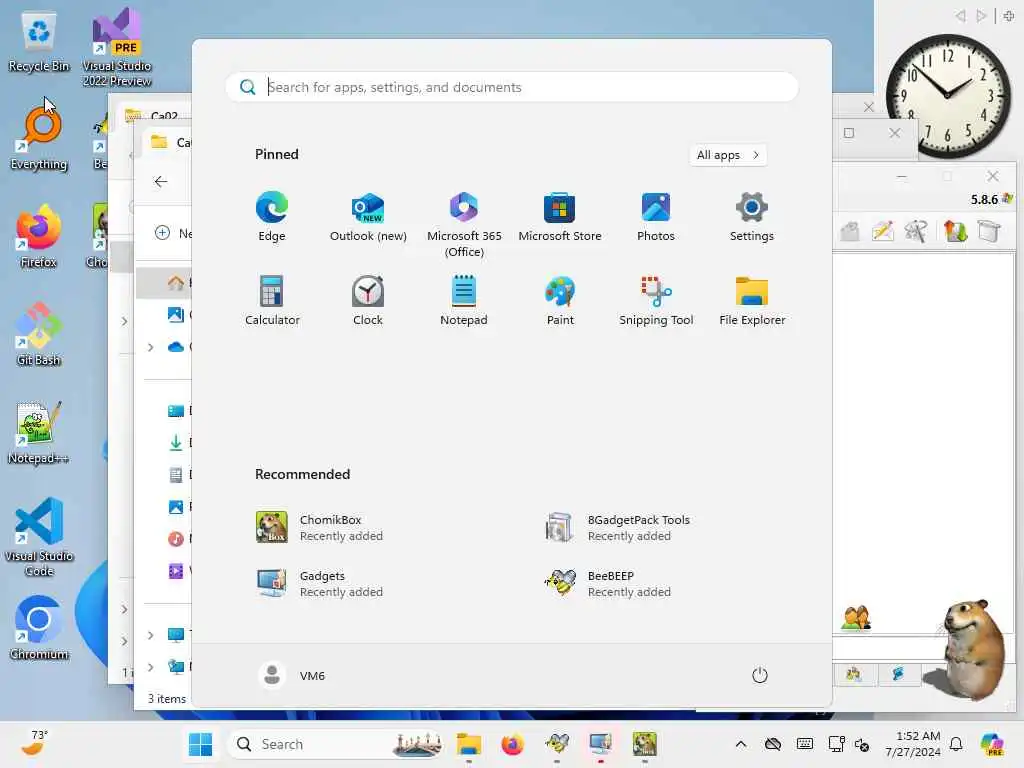1024x768 pixels.
Task: Select Visual Studio Code desktop shortcut
Action: pos(39,537)
